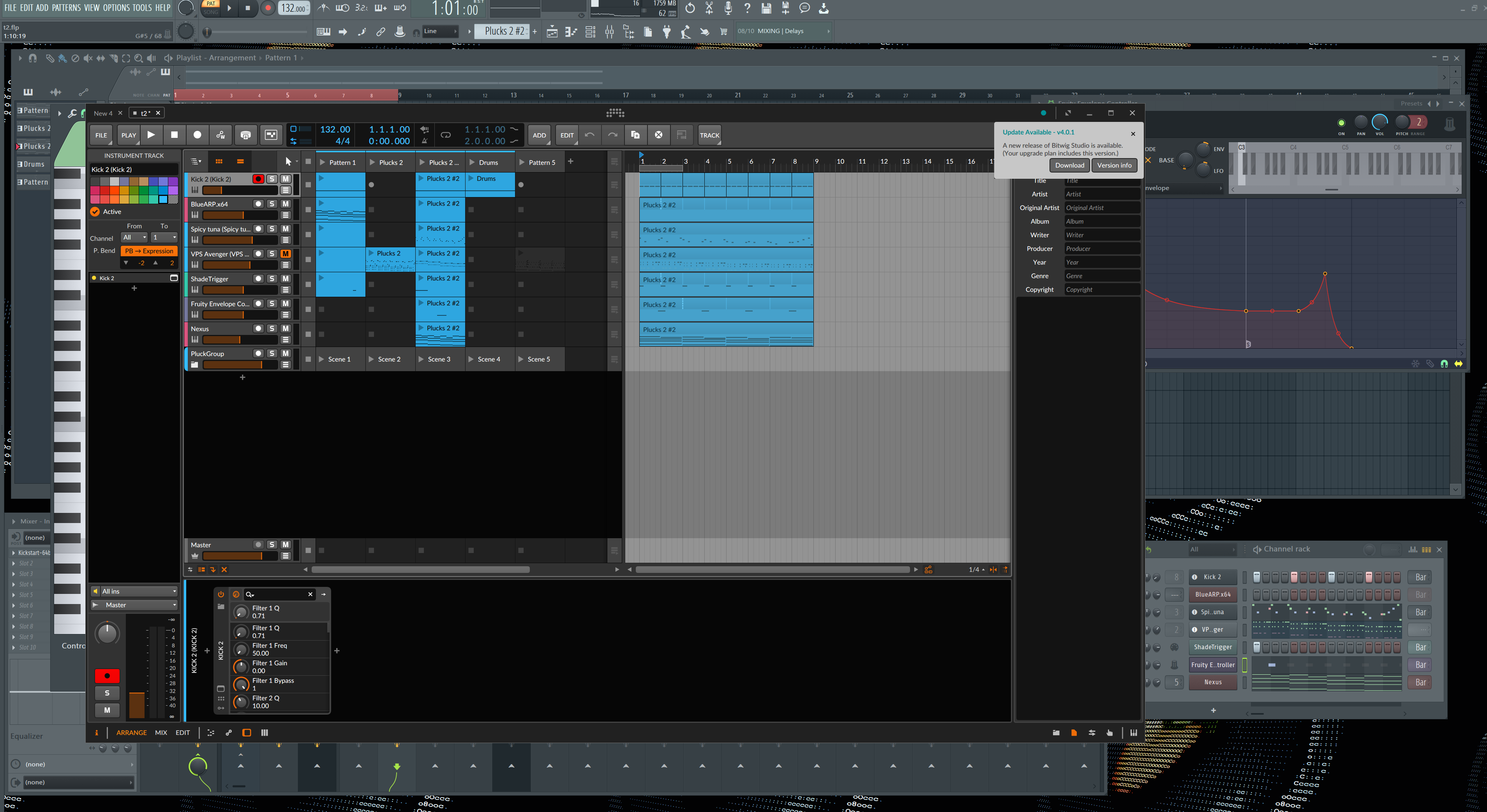Adjust the Kick 2 track volume fader
1487x812 pixels.
(240, 190)
